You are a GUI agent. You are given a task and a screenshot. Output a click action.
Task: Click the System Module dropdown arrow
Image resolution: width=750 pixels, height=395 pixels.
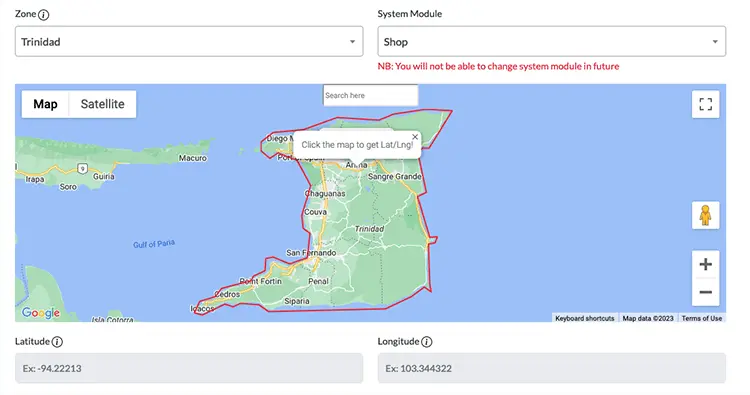click(715, 42)
